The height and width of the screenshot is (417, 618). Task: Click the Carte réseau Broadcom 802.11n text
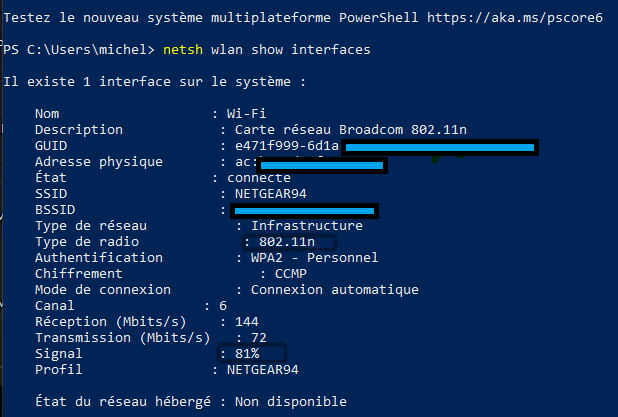coord(351,130)
